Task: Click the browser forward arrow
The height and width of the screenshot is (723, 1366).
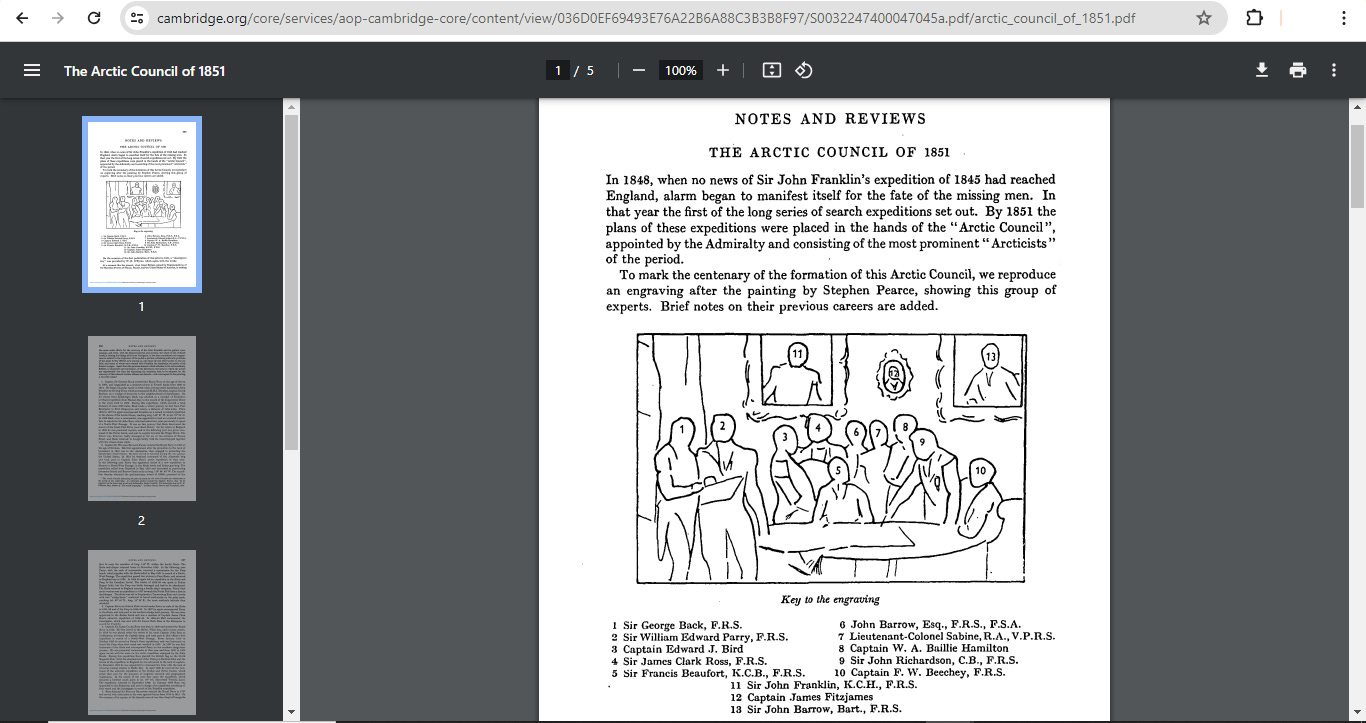Action: pyautogui.click(x=58, y=18)
